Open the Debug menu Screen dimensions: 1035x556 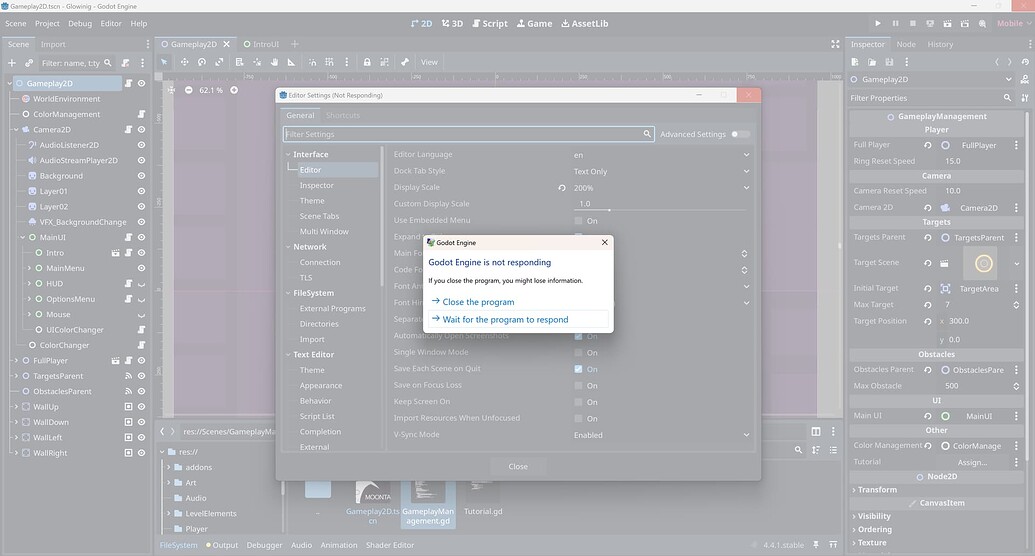80,23
